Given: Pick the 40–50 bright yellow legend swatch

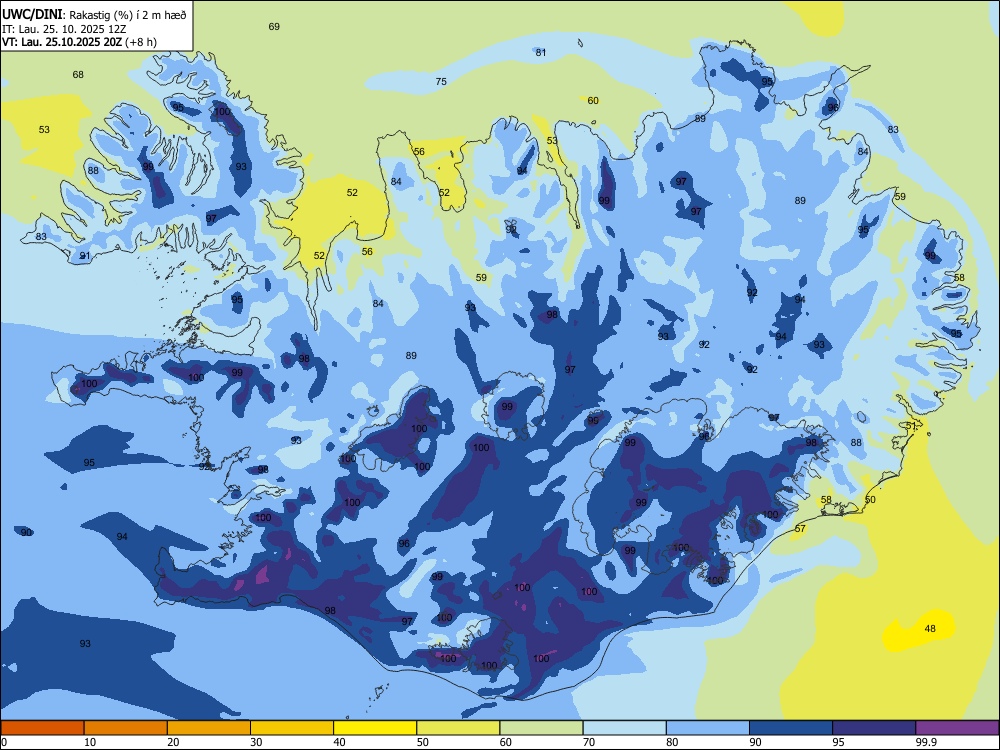Looking at the screenshot, I should (x=375, y=728).
